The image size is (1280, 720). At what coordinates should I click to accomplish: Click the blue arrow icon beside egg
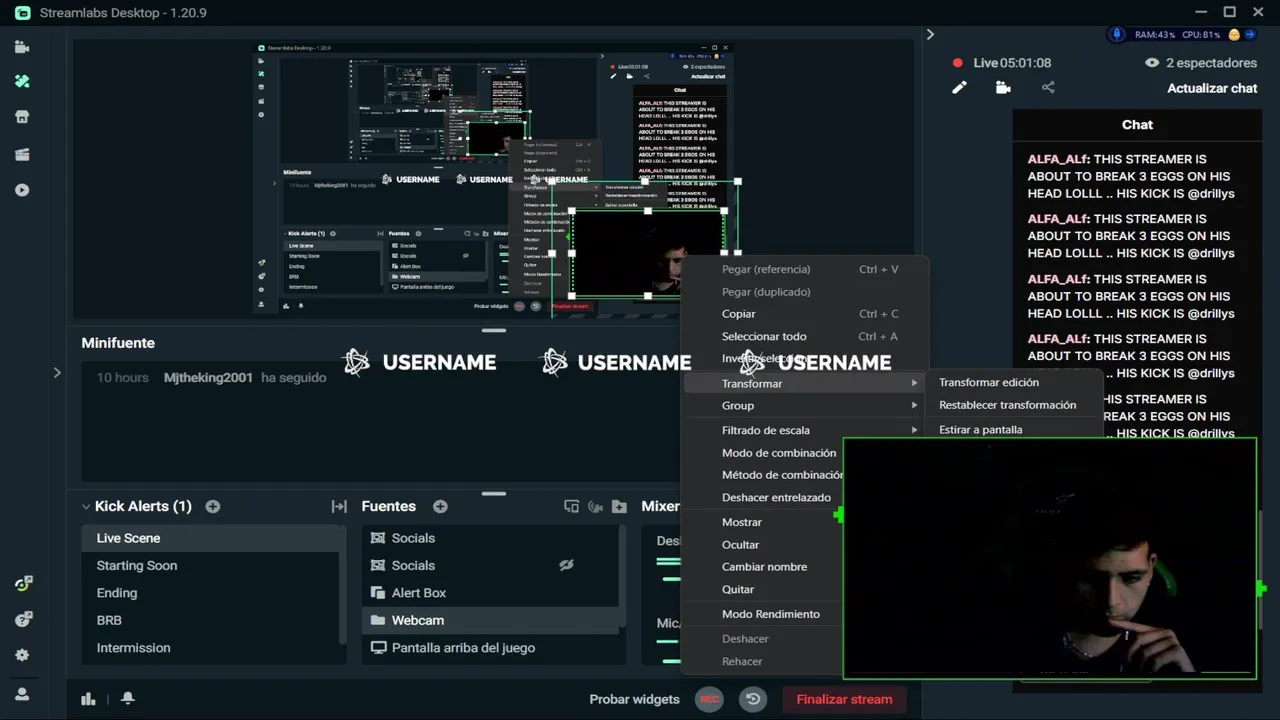(x=1250, y=34)
